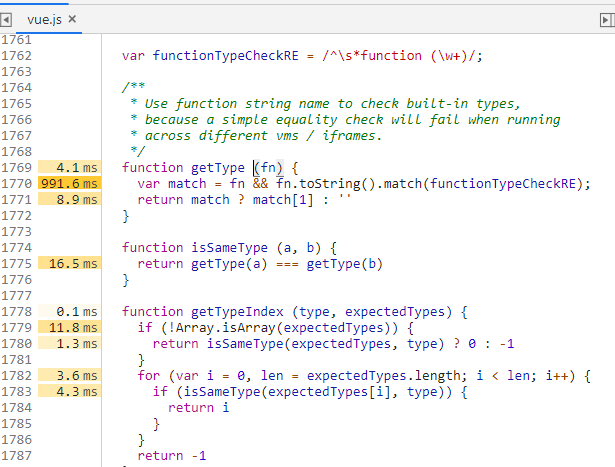Click the 16.5 ms timing value
The image size is (615, 467).
69,263
